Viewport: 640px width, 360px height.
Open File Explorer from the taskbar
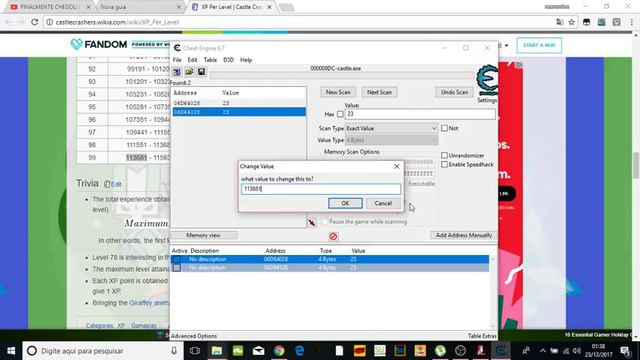click(x=217, y=351)
